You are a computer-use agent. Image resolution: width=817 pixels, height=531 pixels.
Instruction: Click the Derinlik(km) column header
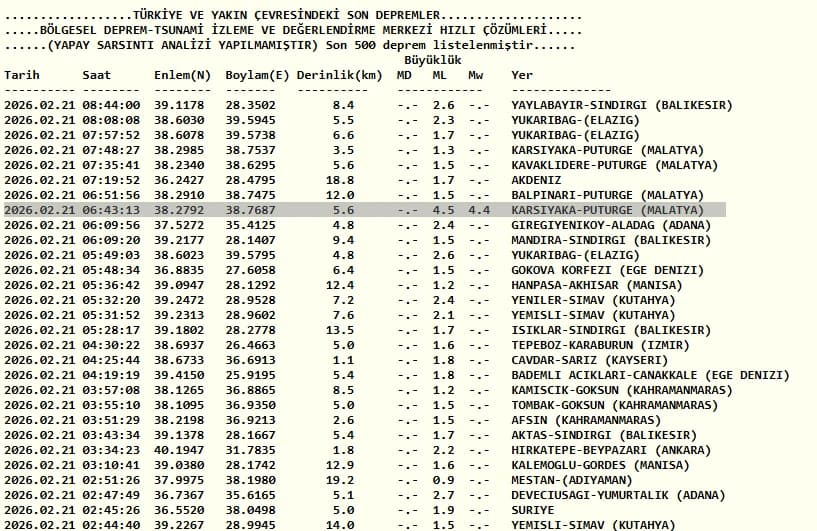340,75
